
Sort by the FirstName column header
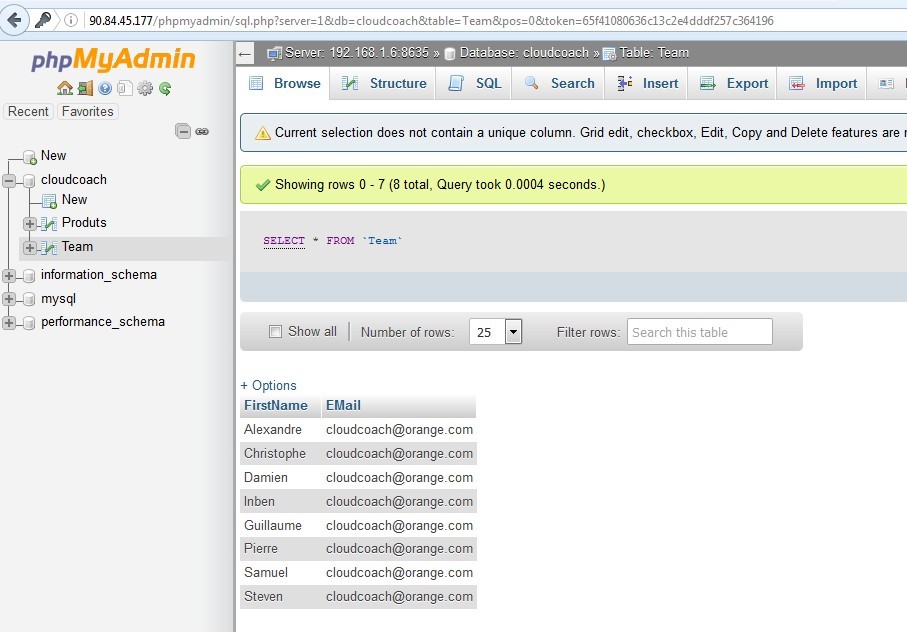pyautogui.click(x=276, y=405)
